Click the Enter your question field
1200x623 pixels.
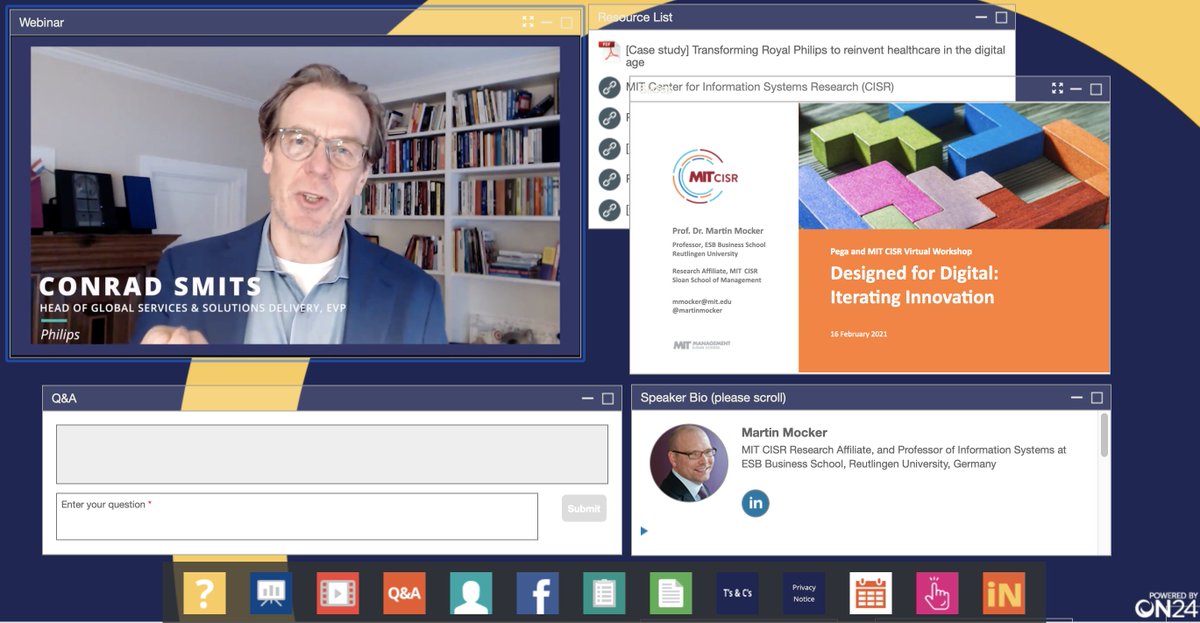pyautogui.click(x=297, y=516)
